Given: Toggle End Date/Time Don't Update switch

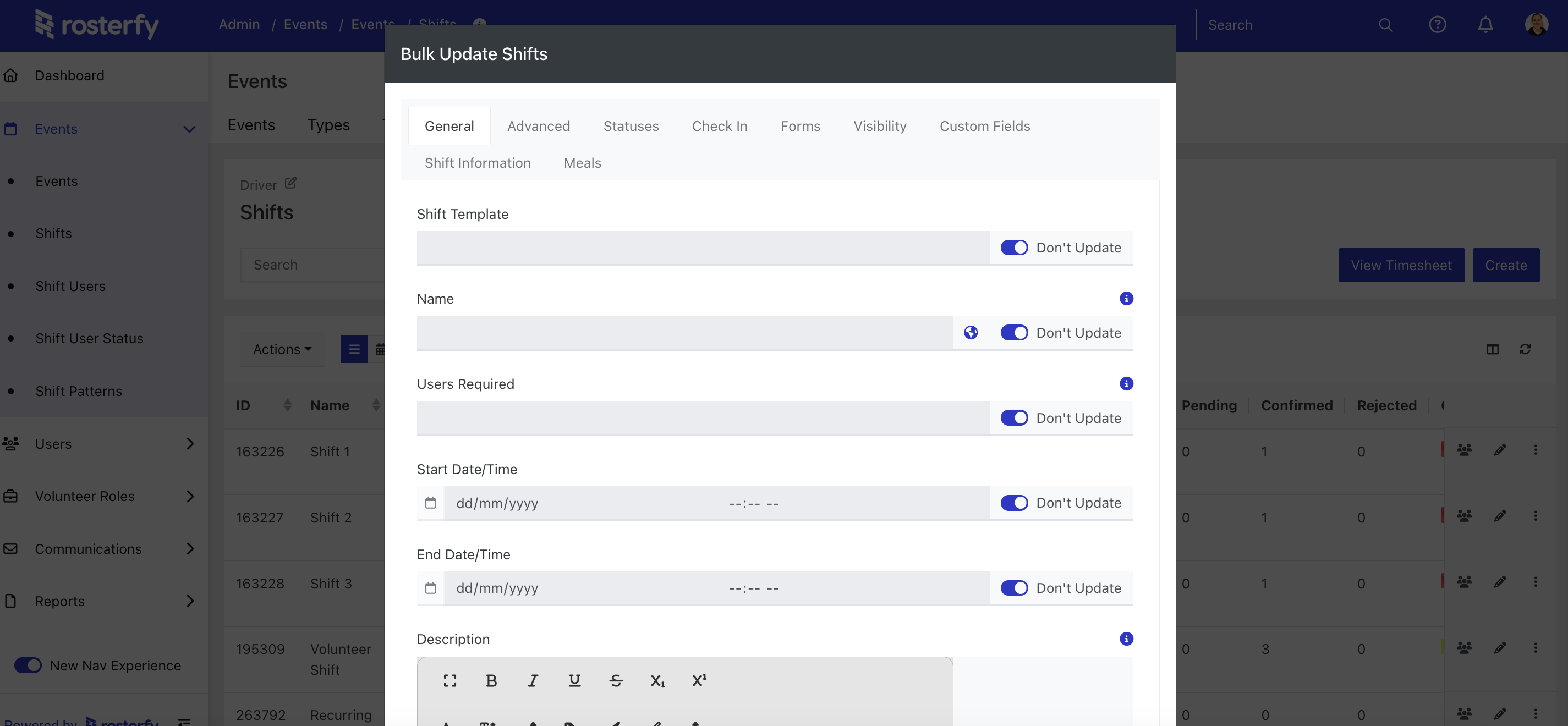Looking at the screenshot, I should 1014,588.
